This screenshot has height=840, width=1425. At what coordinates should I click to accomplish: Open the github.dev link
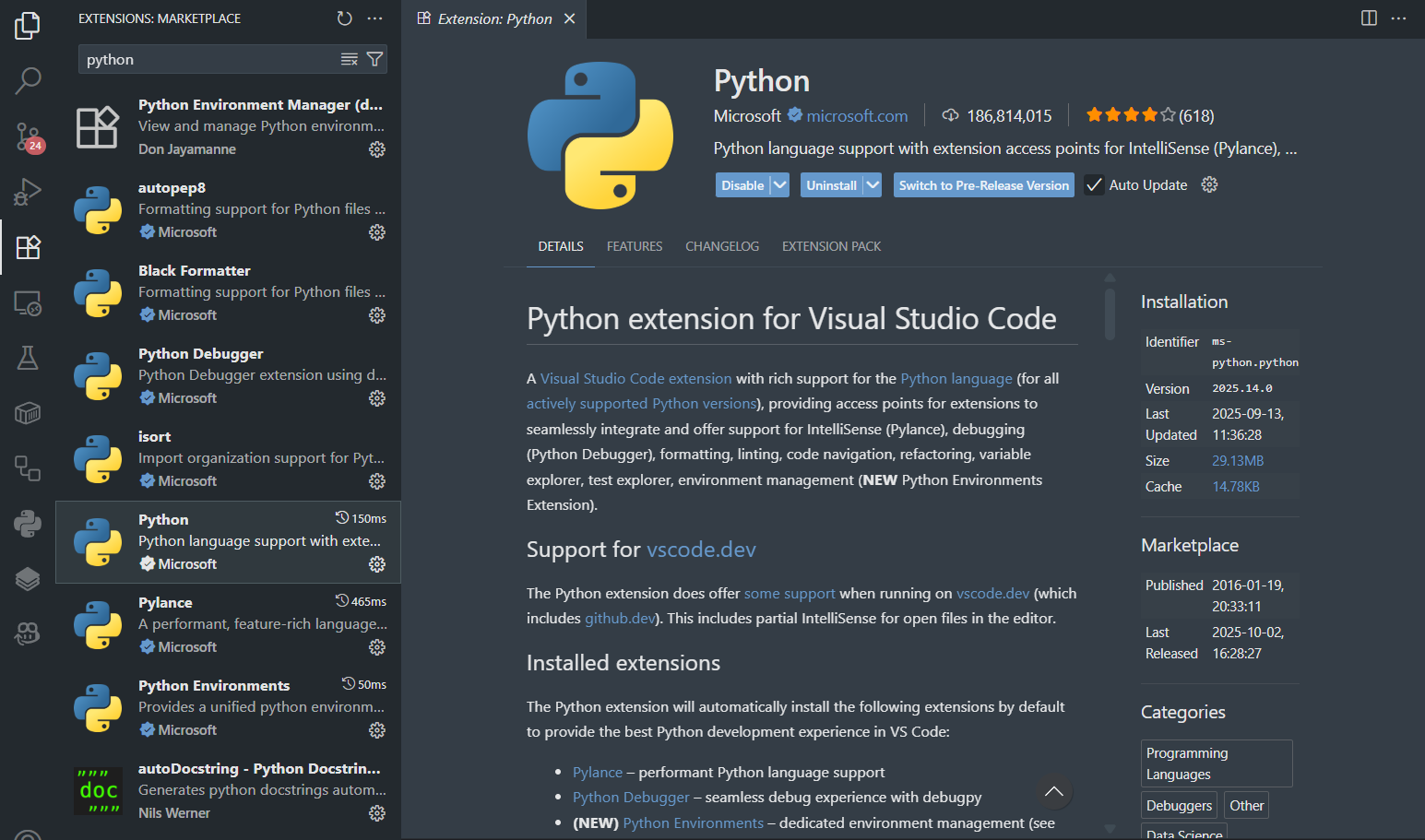[620, 619]
